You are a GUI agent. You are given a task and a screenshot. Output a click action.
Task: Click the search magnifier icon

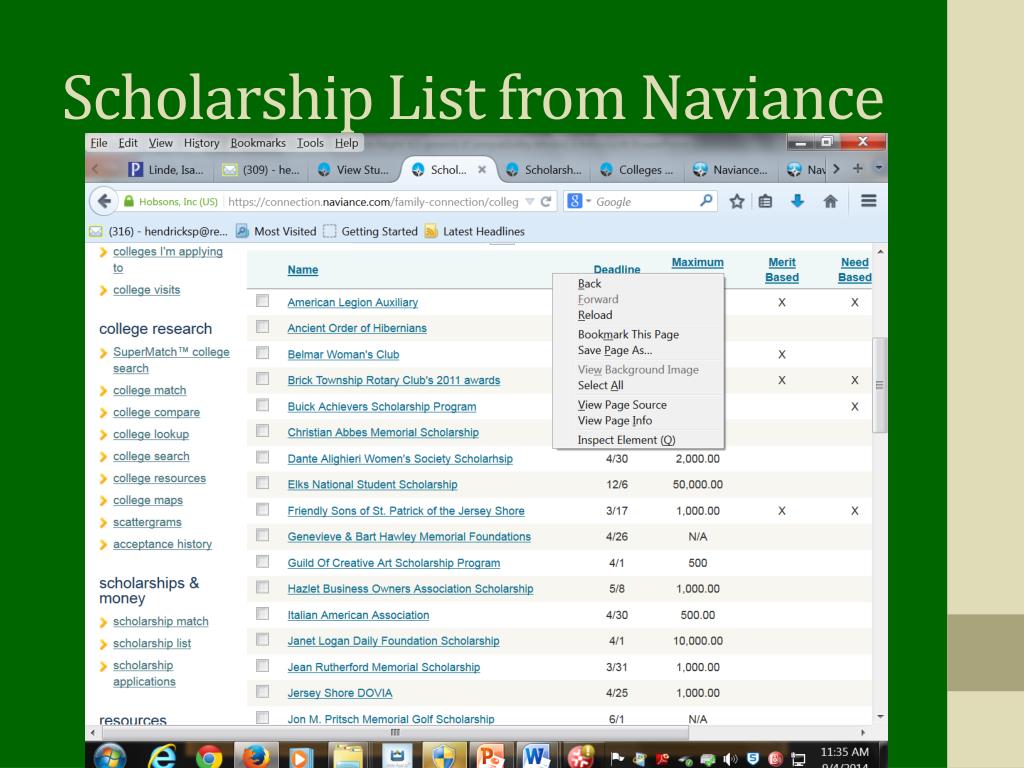click(x=706, y=200)
